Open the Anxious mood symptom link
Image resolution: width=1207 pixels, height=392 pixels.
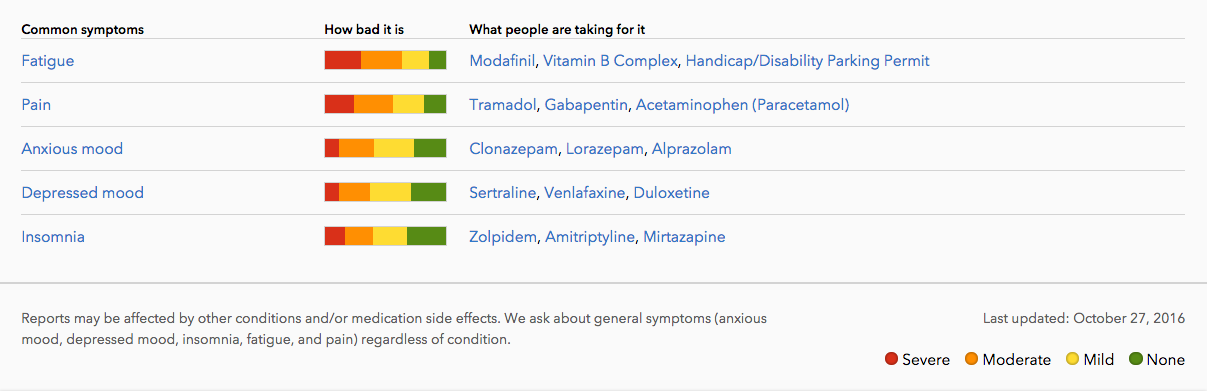tap(72, 149)
